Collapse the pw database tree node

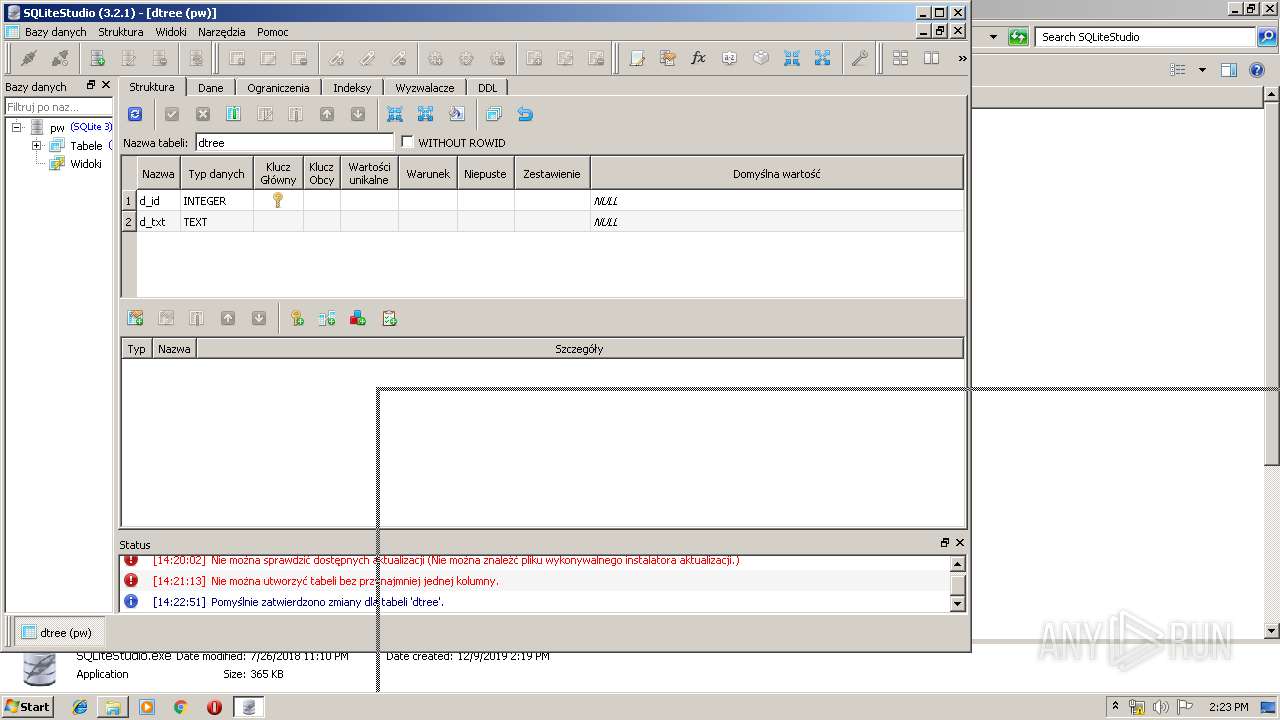(x=17, y=127)
